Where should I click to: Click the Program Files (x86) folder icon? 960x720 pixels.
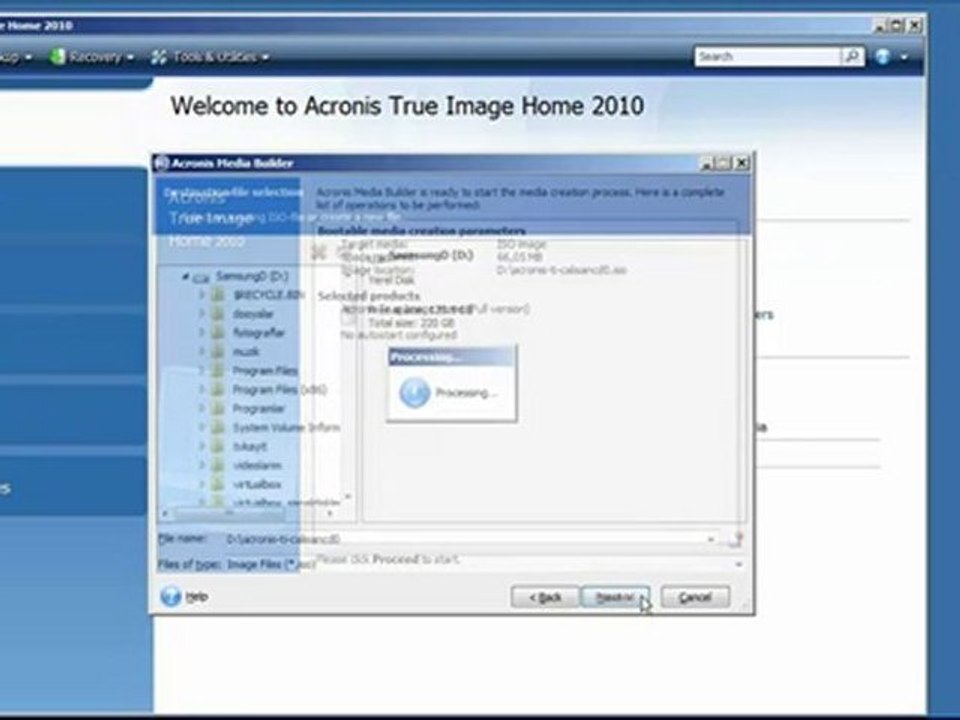pos(219,389)
